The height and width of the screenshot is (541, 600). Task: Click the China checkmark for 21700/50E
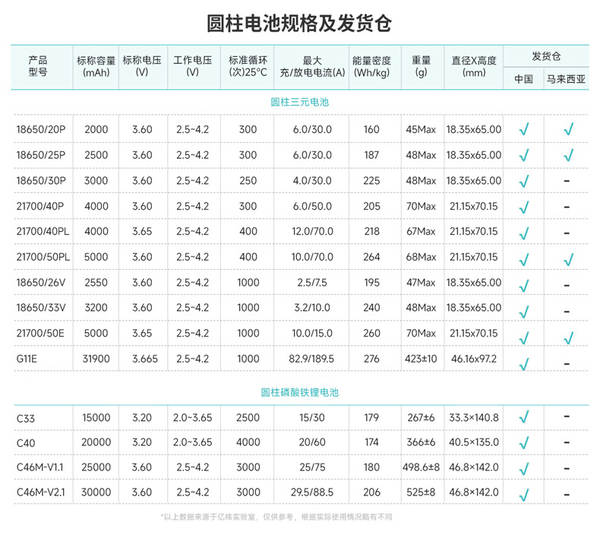coord(524,337)
